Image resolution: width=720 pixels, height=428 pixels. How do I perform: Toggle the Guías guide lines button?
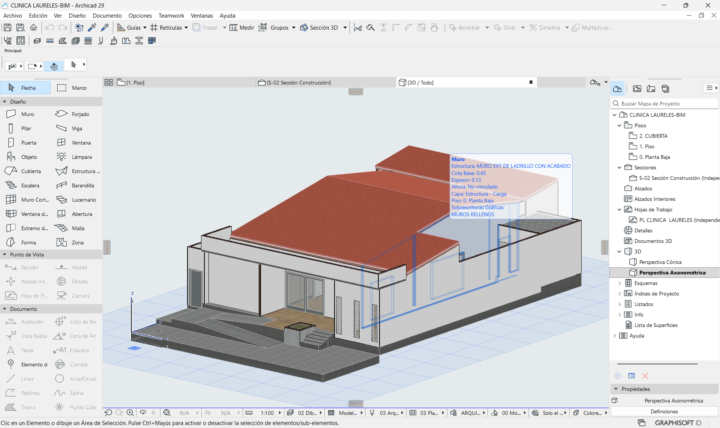128,28
